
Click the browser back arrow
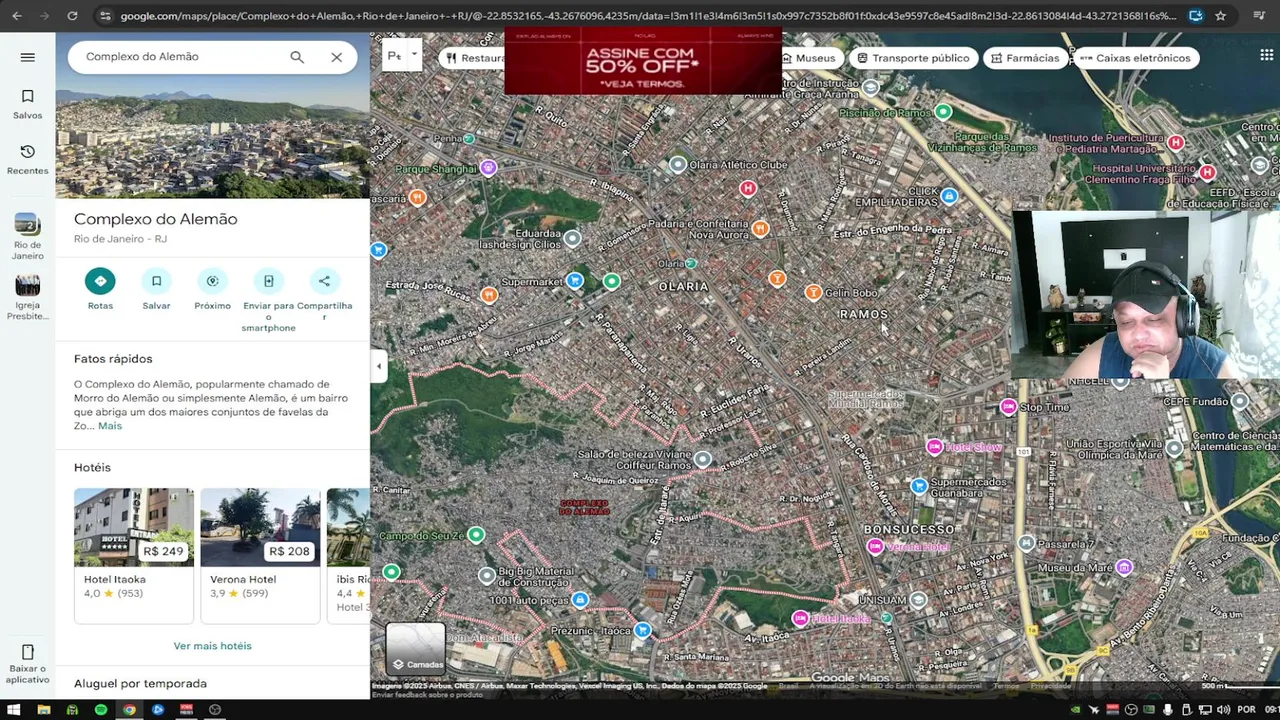pos(17,16)
